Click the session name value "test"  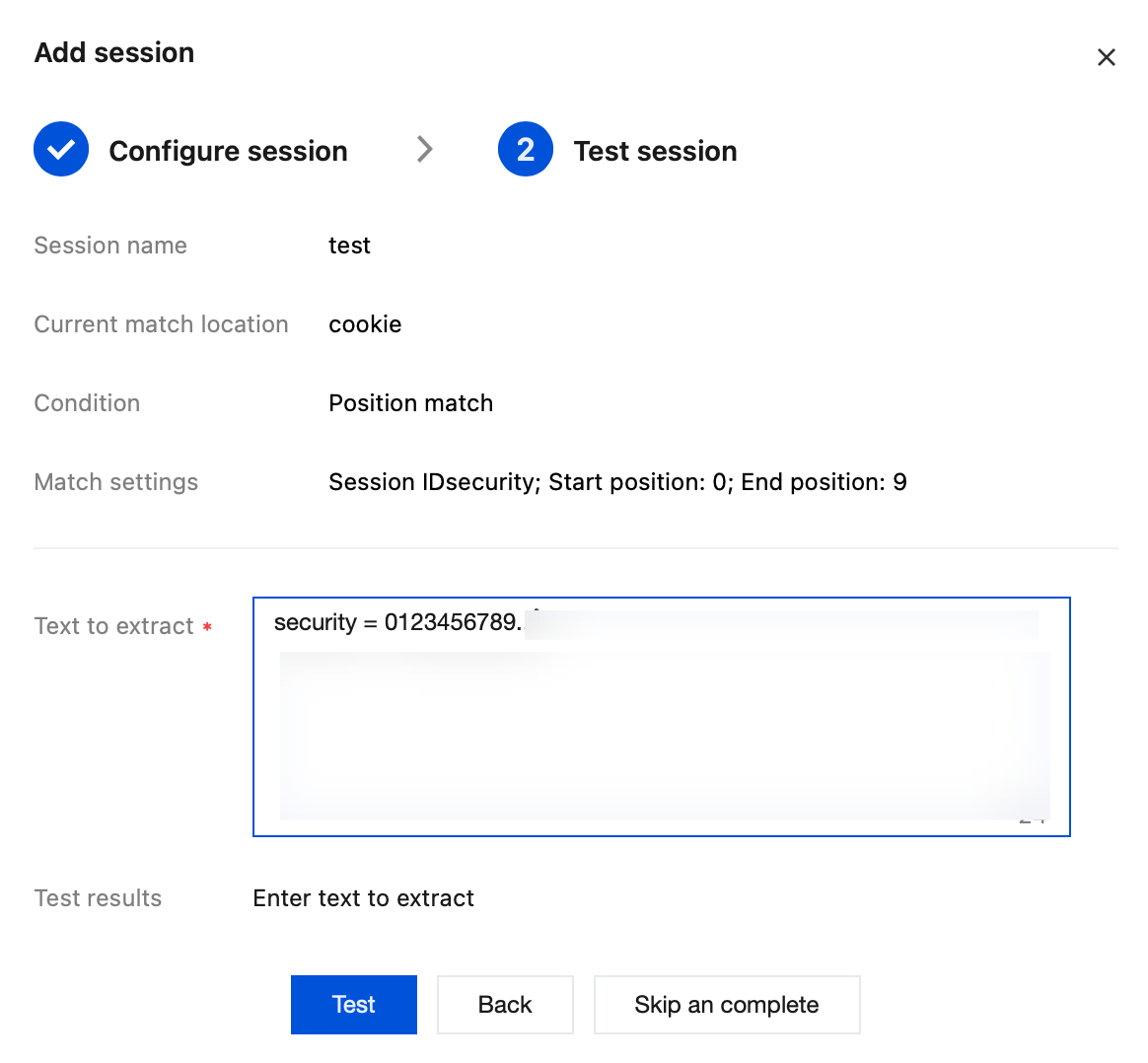click(349, 246)
